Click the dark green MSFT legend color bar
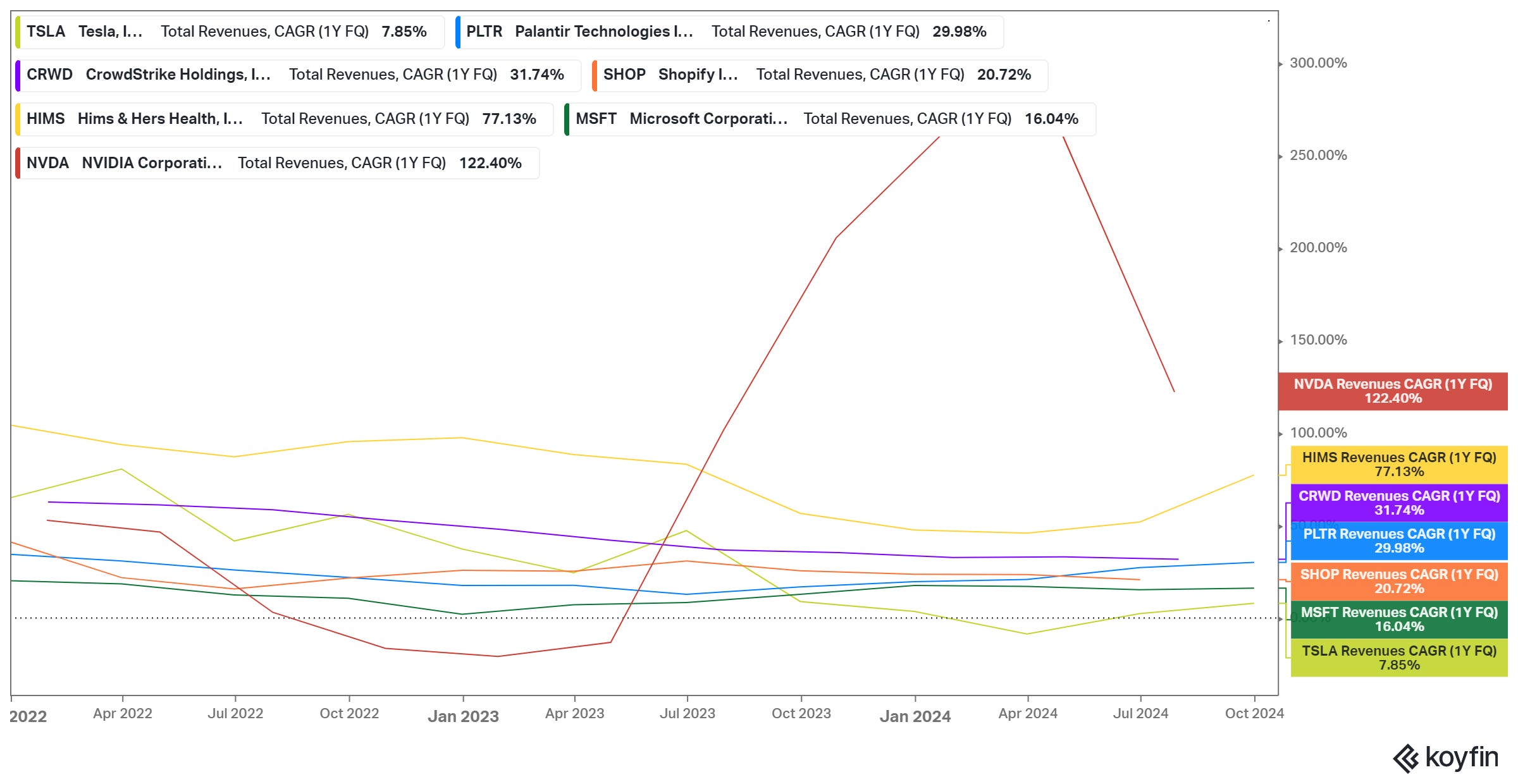 567,119
